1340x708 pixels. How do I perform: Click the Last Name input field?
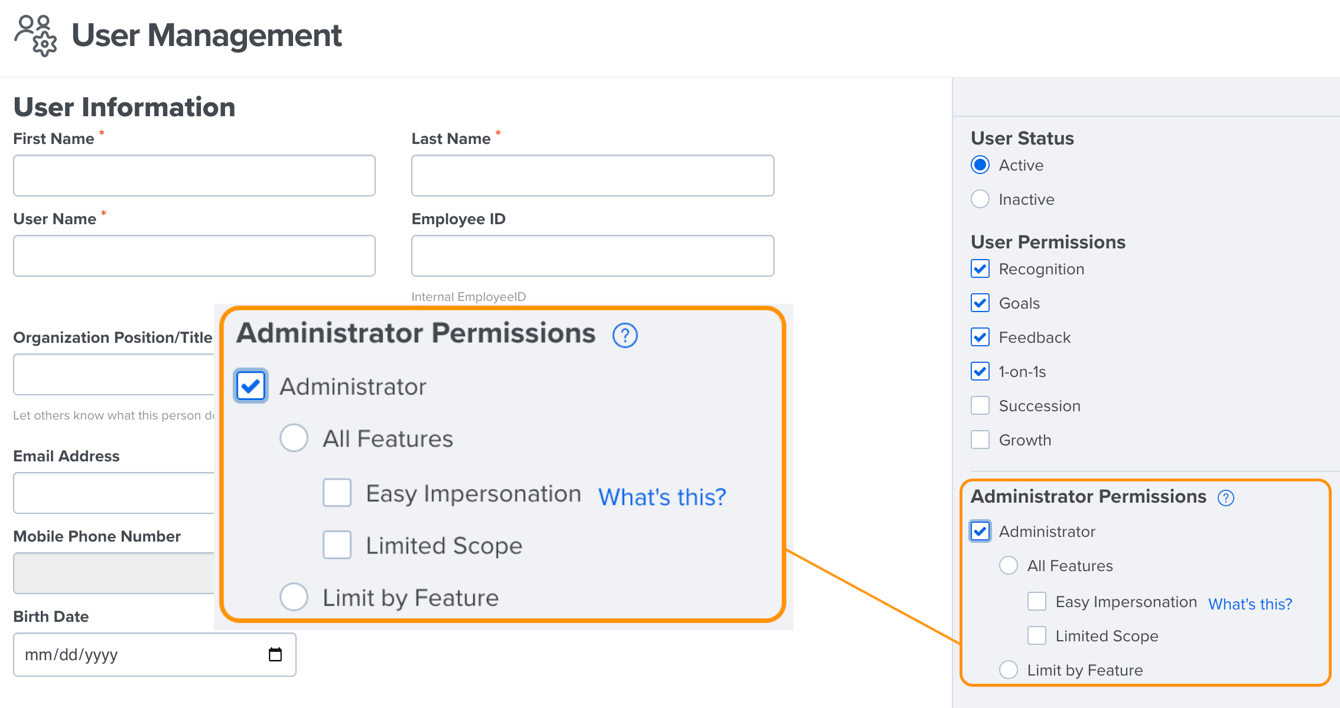(592, 176)
